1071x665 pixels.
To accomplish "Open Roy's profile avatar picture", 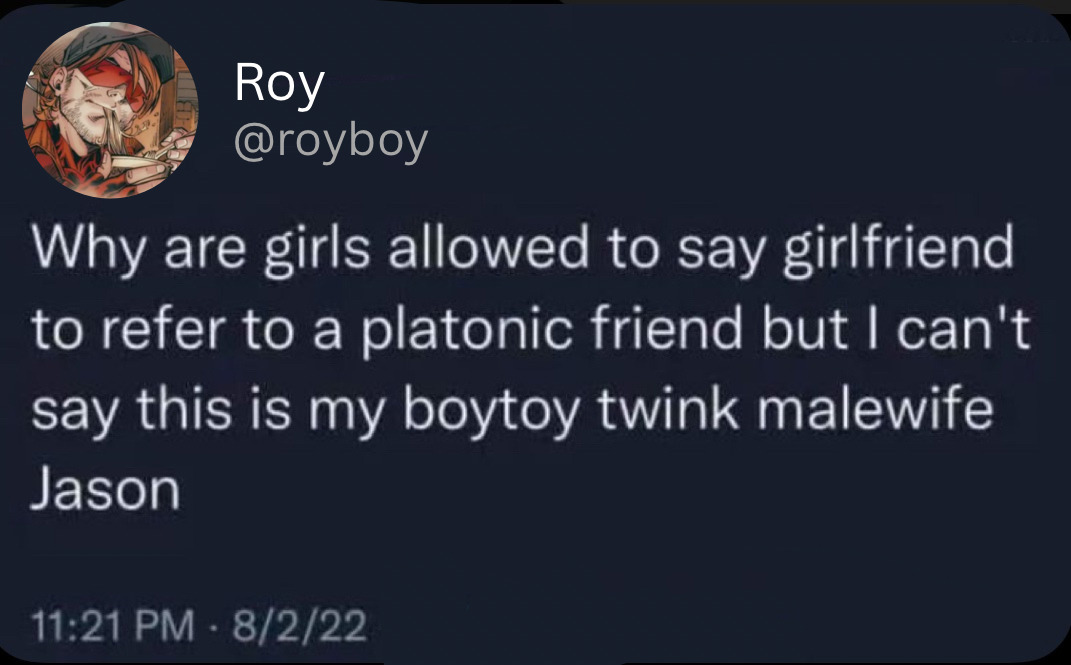I will pos(110,110).
